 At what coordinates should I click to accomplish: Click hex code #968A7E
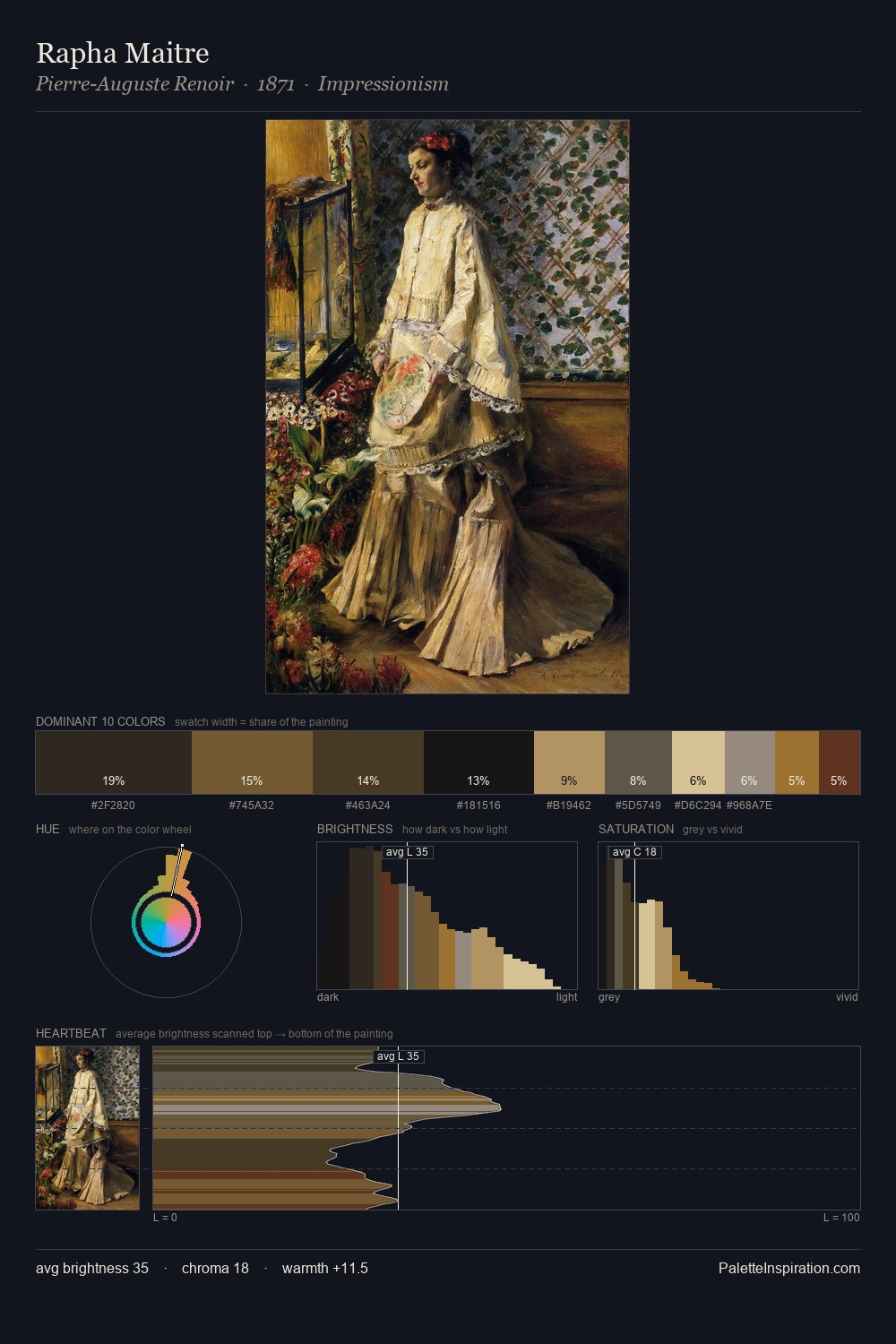749,806
